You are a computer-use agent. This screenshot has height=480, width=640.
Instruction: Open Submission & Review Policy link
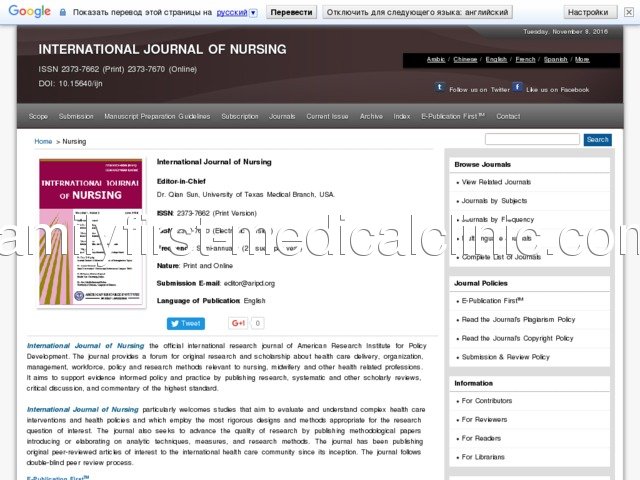pos(506,357)
